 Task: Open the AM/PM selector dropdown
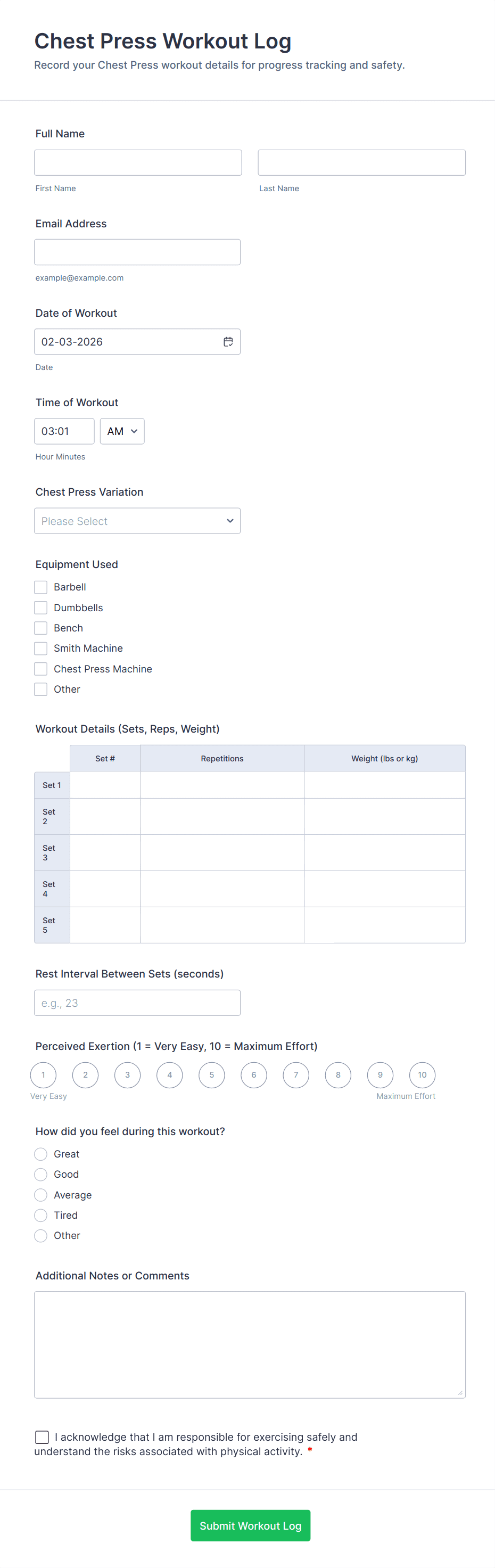tap(122, 432)
